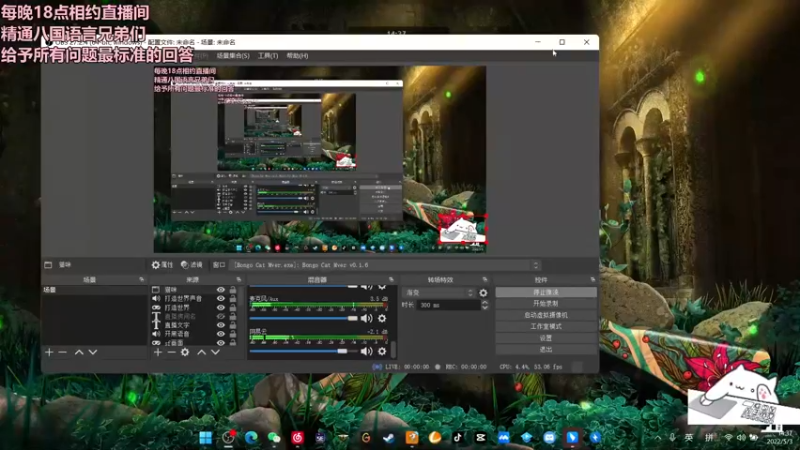Show hidden icons in the system tray

click(658, 438)
